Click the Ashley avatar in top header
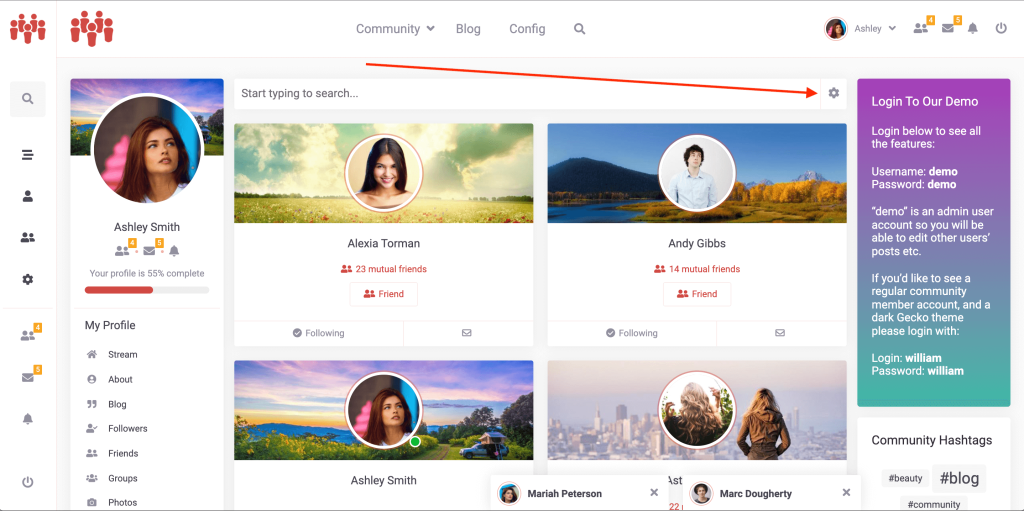1024x511 pixels. click(x=835, y=29)
